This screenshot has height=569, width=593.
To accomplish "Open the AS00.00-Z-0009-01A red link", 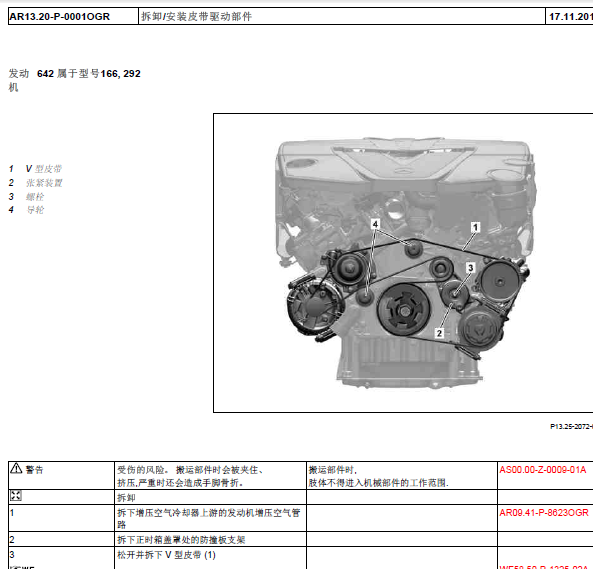I will (x=542, y=470).
